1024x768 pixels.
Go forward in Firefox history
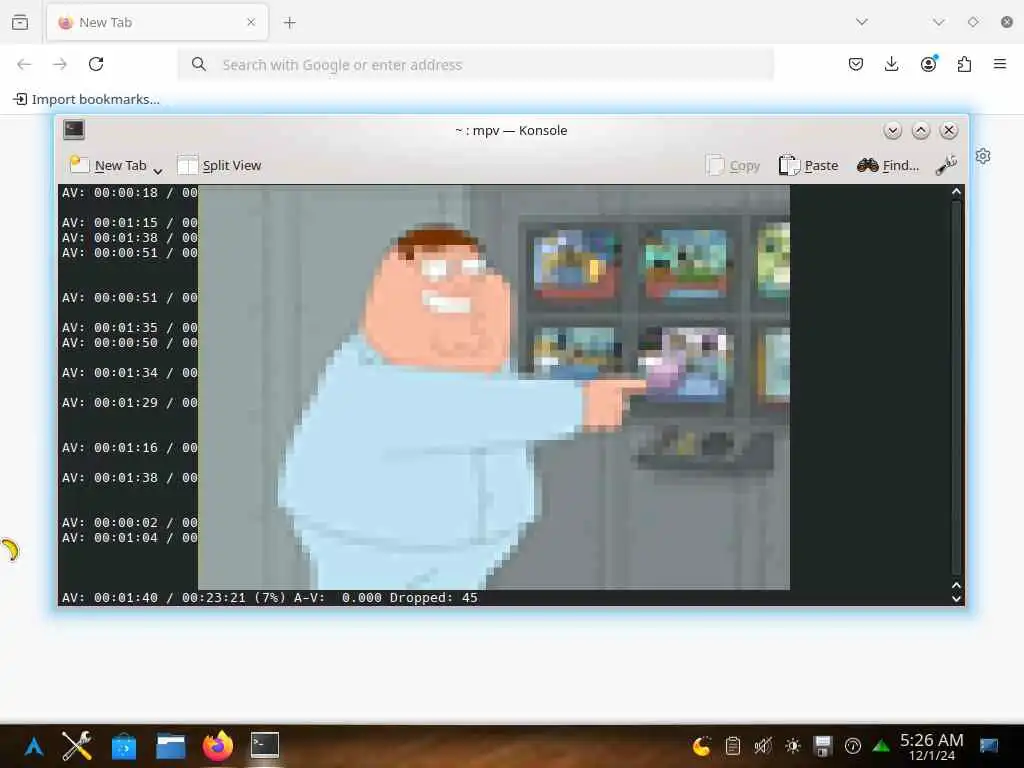tap(60, 64)
